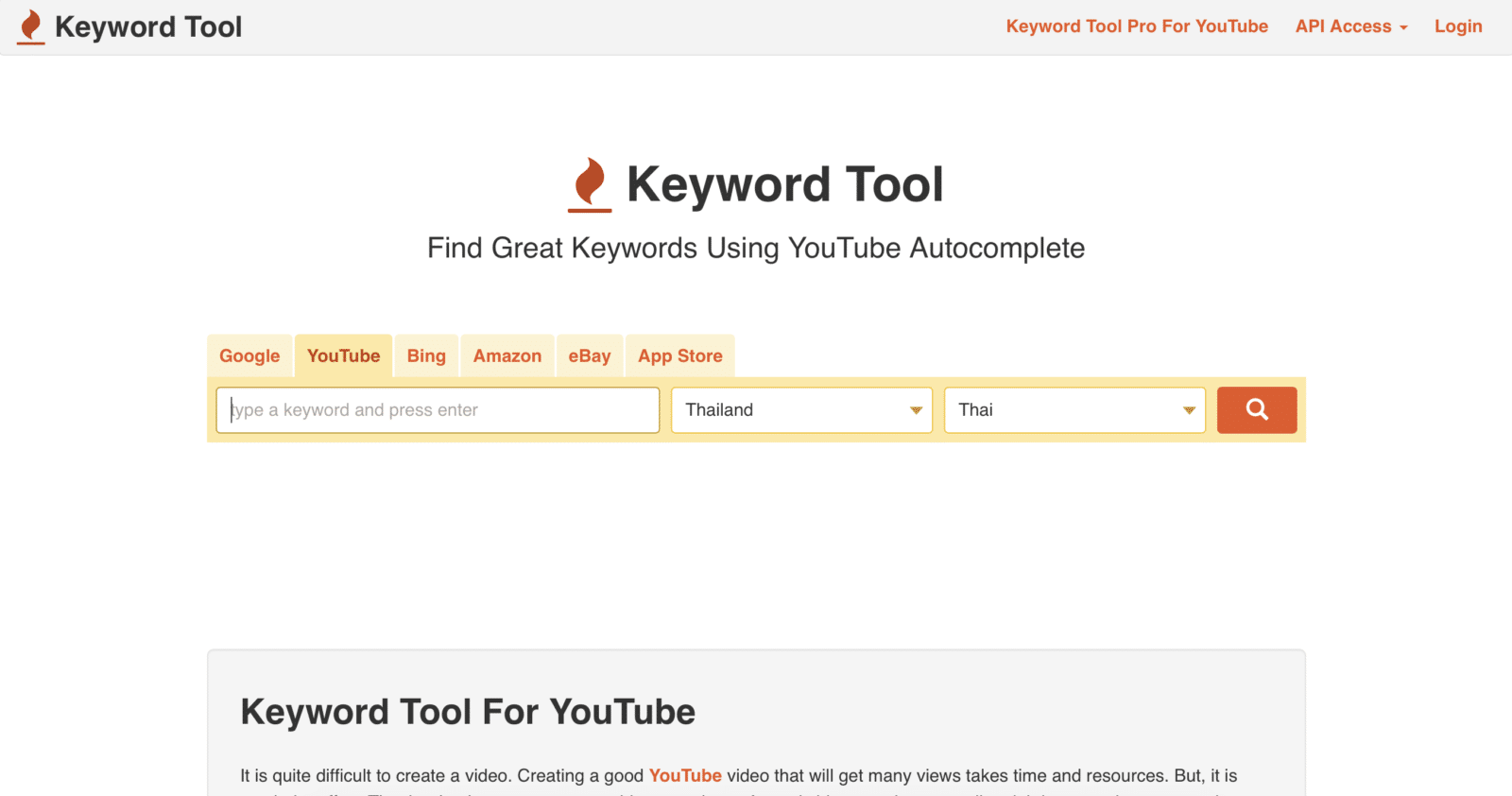The image size is (1512, 796).
Task: Switch to the Bing tab
Action: (426, 356)
